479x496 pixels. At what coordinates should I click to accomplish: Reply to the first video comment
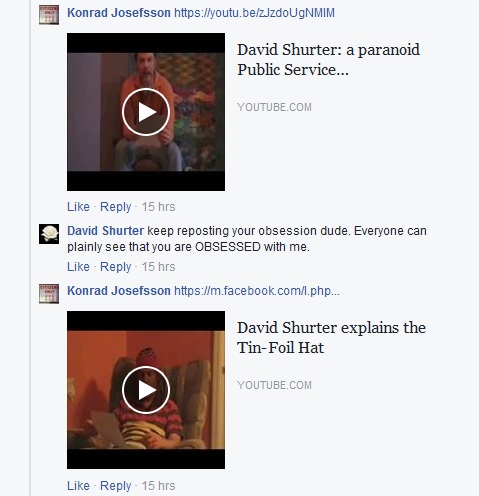(x=116, y=207)
